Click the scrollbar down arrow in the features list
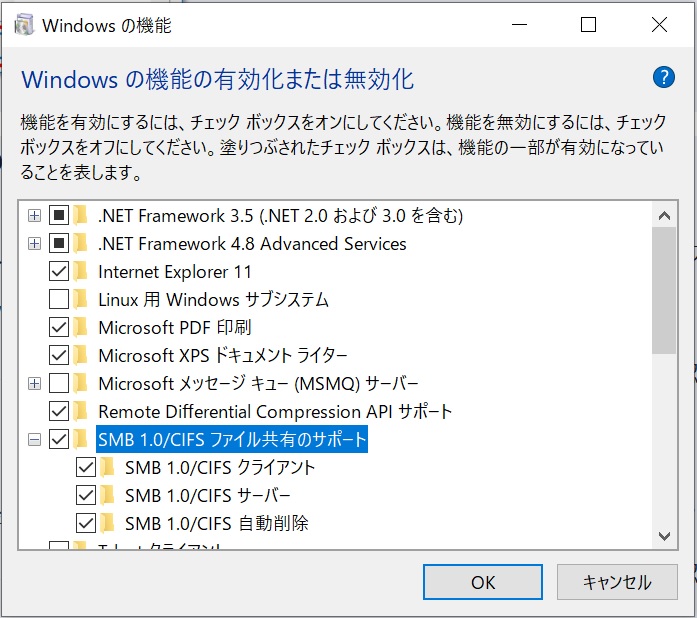Image resolution: width=697 pixels, height=618 pixels. (664, 536)
